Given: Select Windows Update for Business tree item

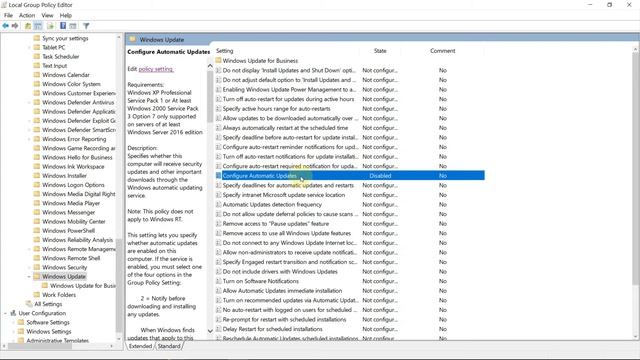Looking at the screenshot, I should click(x=82, y=286).
